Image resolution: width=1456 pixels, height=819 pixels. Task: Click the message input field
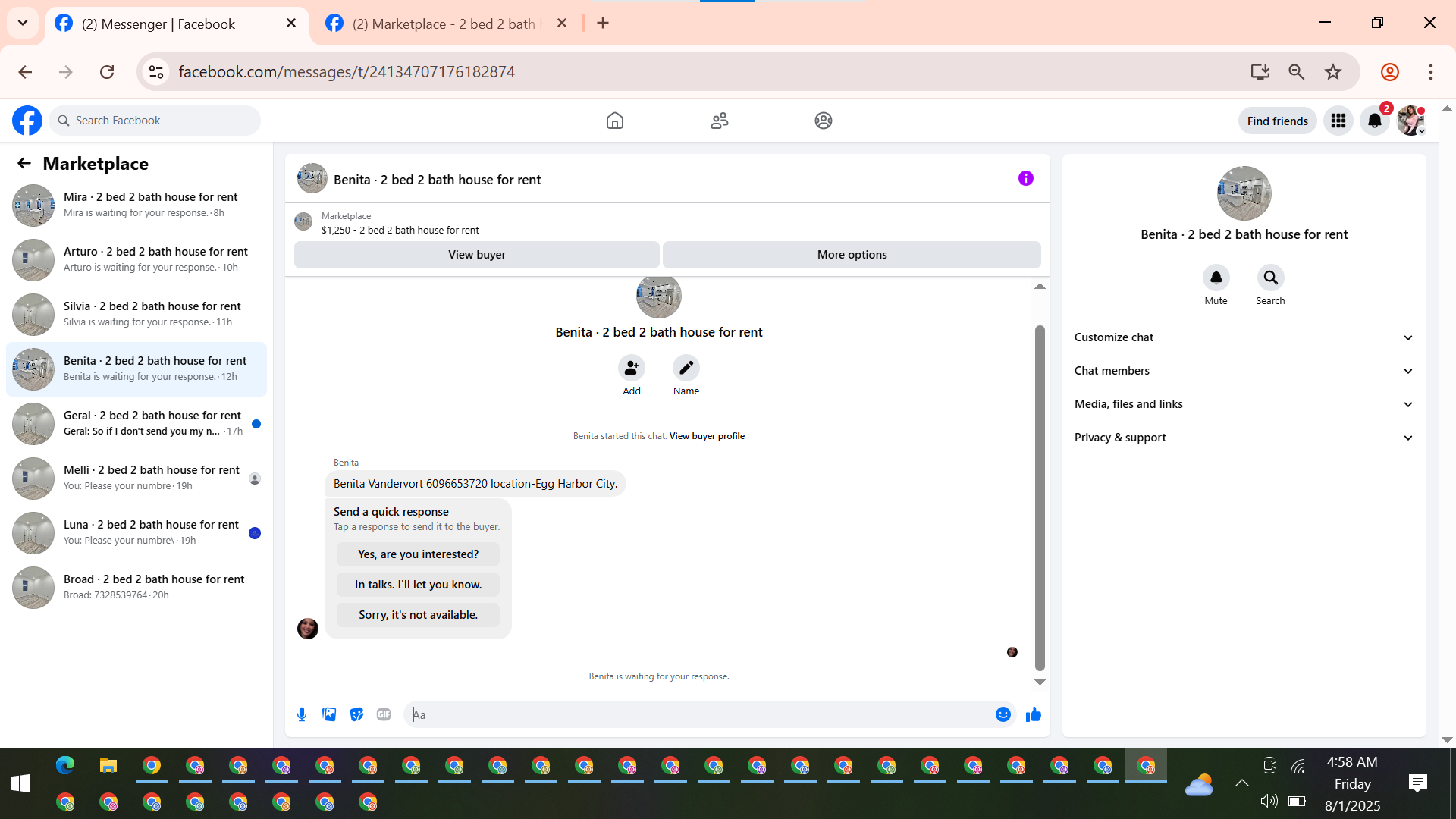tap(698, 714)
